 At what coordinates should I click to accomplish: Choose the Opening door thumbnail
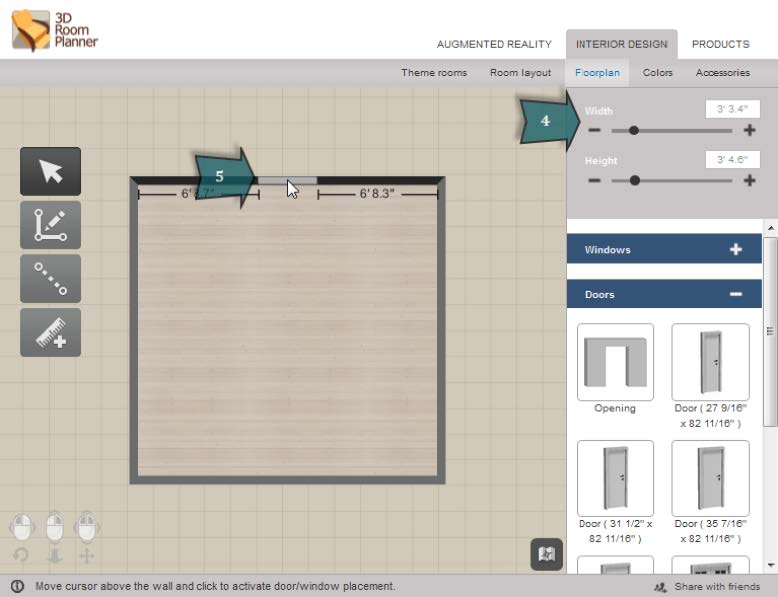[615, 362]
